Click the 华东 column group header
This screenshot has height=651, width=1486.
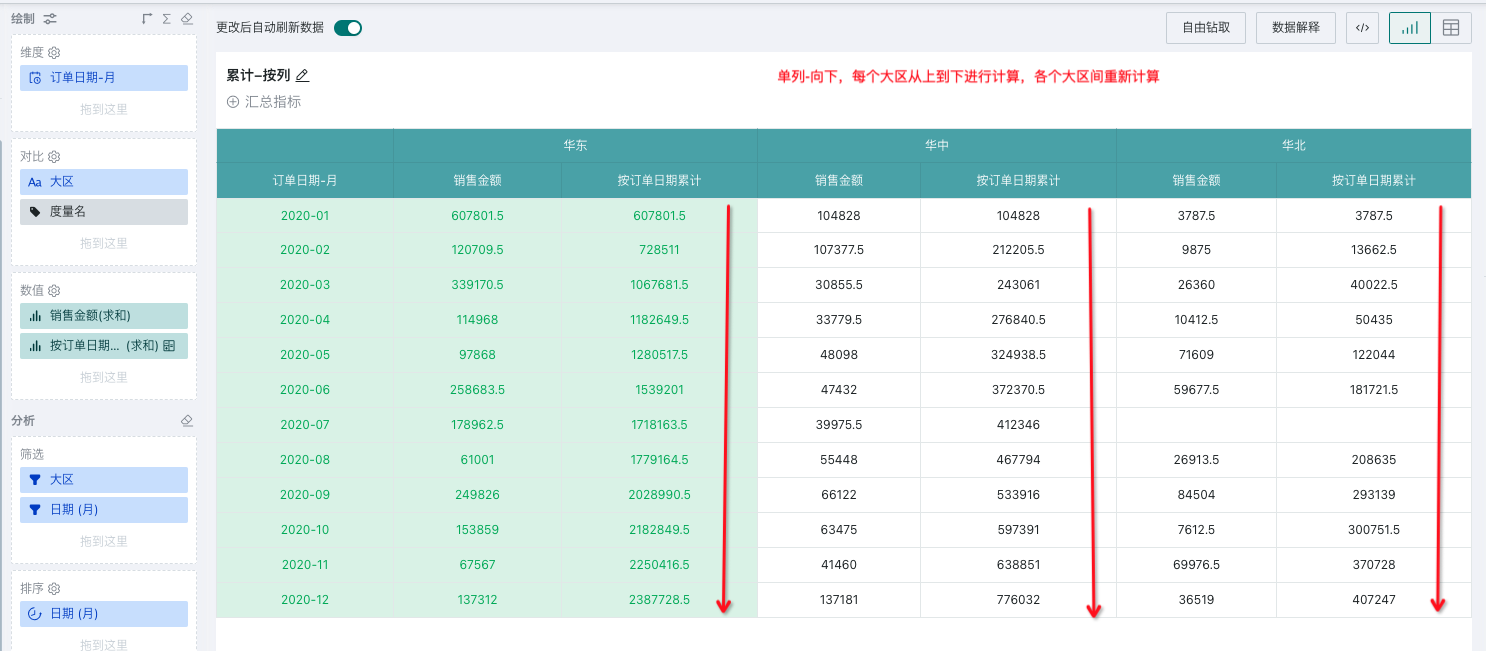[575, 145]
